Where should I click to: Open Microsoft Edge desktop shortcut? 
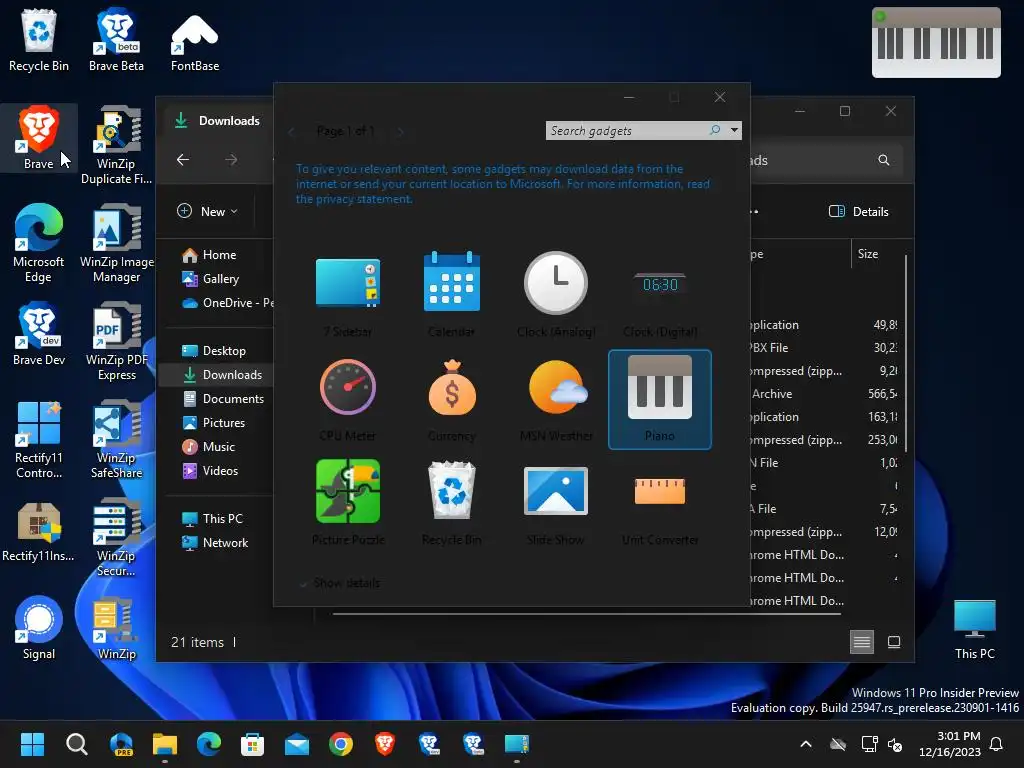point(39,243)
